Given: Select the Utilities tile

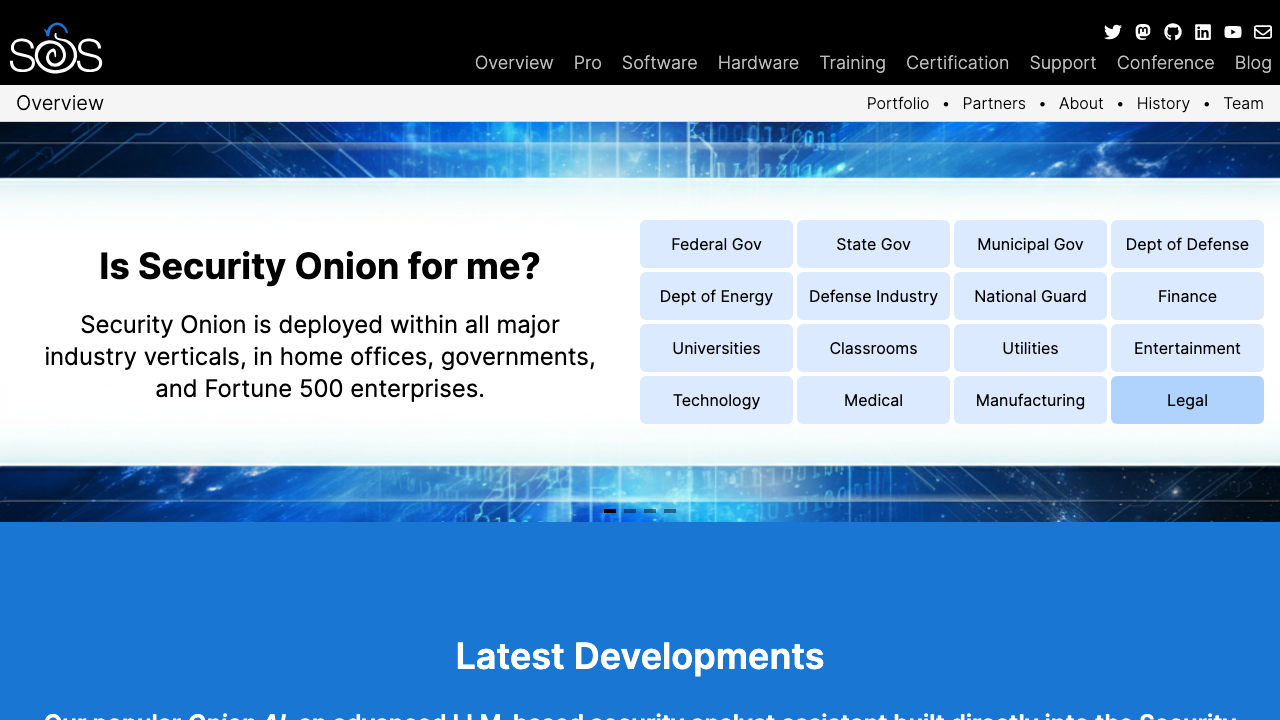Looking at the screenshot, I should coord(1030,348).
